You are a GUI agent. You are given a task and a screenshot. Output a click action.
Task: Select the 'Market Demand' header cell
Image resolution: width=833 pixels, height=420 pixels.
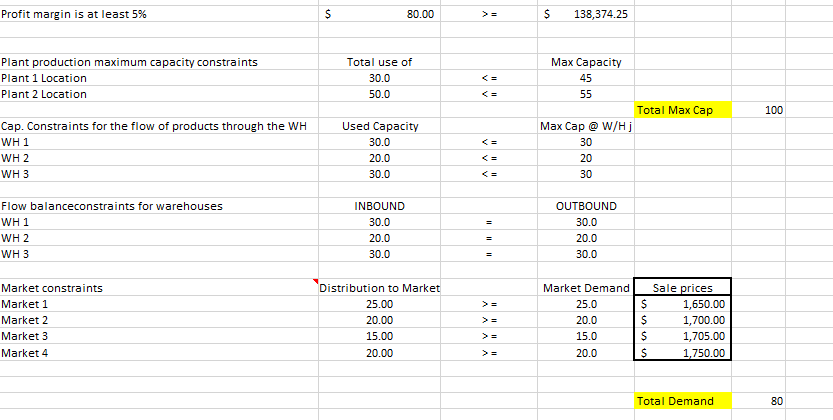tap(586, 288)
